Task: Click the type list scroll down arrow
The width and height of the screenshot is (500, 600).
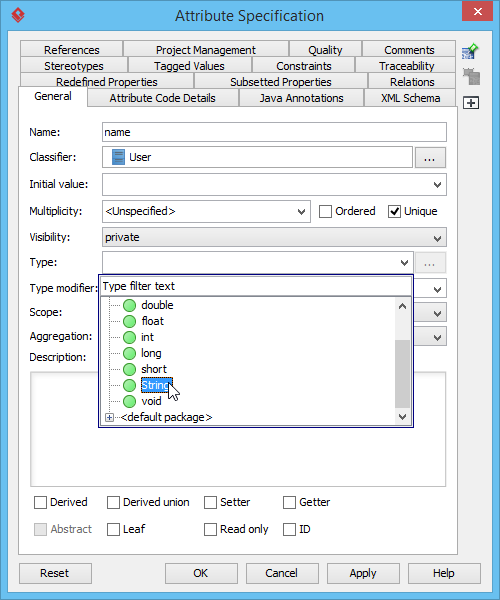Action: click(402, 417)
